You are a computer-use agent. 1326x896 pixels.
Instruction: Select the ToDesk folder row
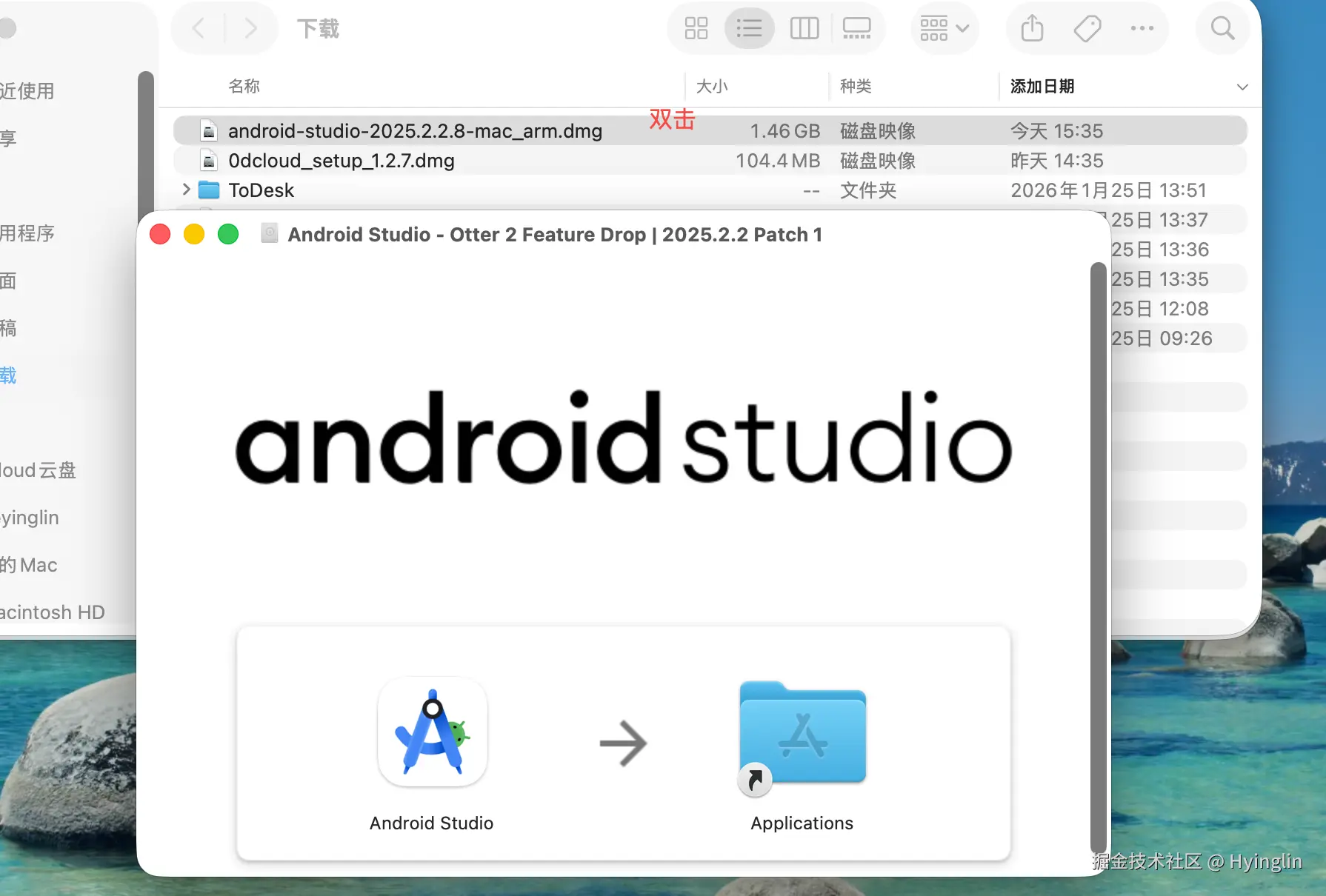[710, 190]
